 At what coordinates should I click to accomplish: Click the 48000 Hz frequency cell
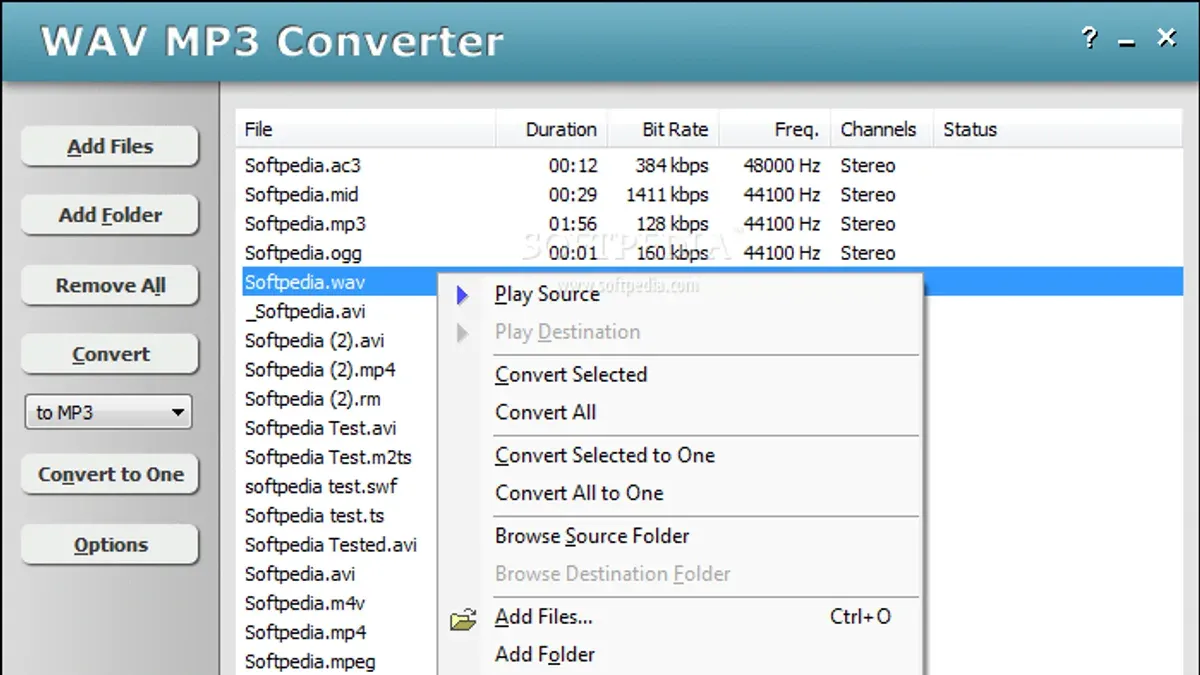tap(782, 166)
